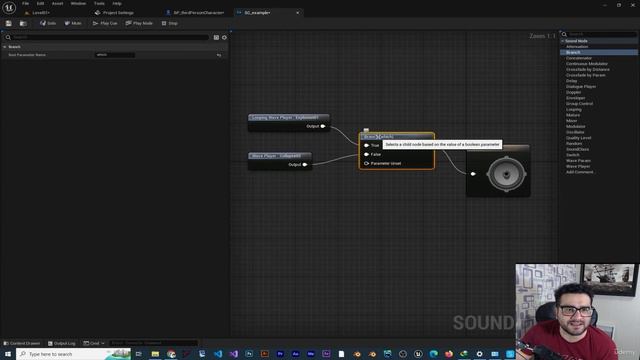Select Quality Level in the palette
The width and height of the screenshot is (640, 360).
[x=578, y=138]
